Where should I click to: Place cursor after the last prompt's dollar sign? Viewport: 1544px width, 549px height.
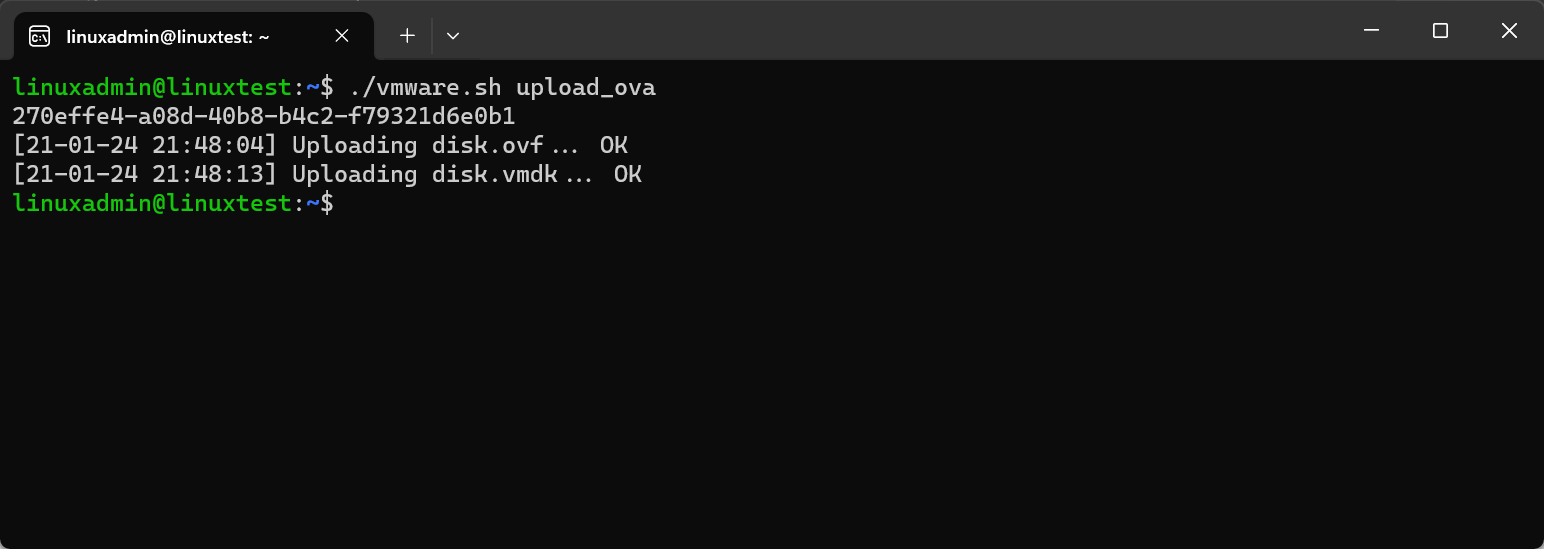click(341, 203)
